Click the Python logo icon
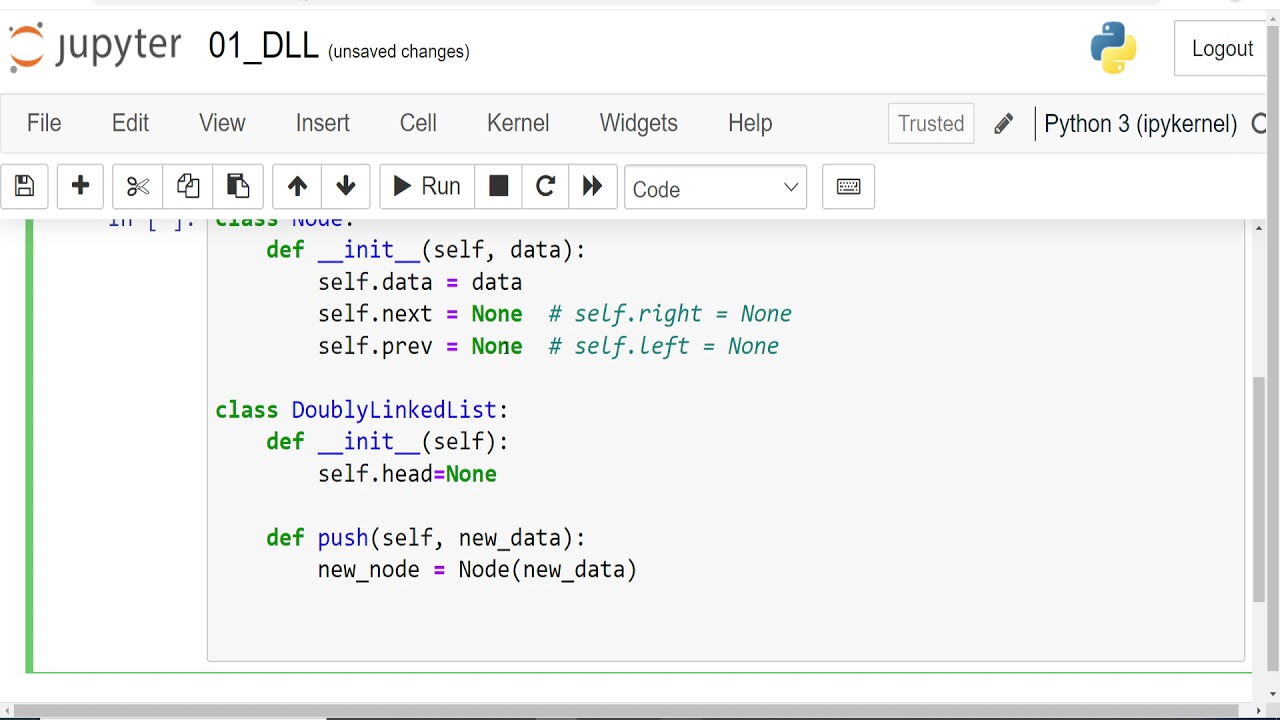Screen dimensions: 1280x720 coord(1113,48)
